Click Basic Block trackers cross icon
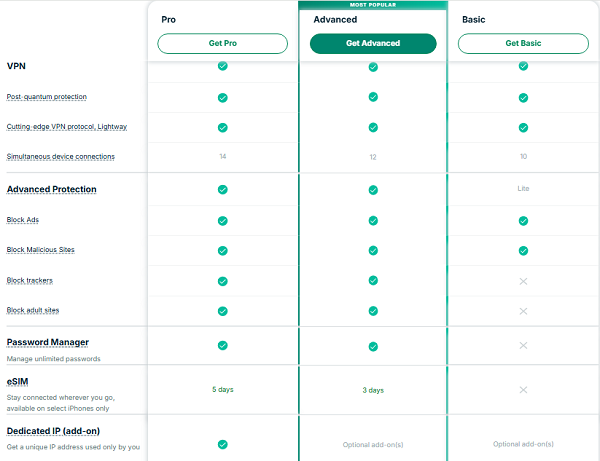 pyautogui.click(x=523, y=281)
